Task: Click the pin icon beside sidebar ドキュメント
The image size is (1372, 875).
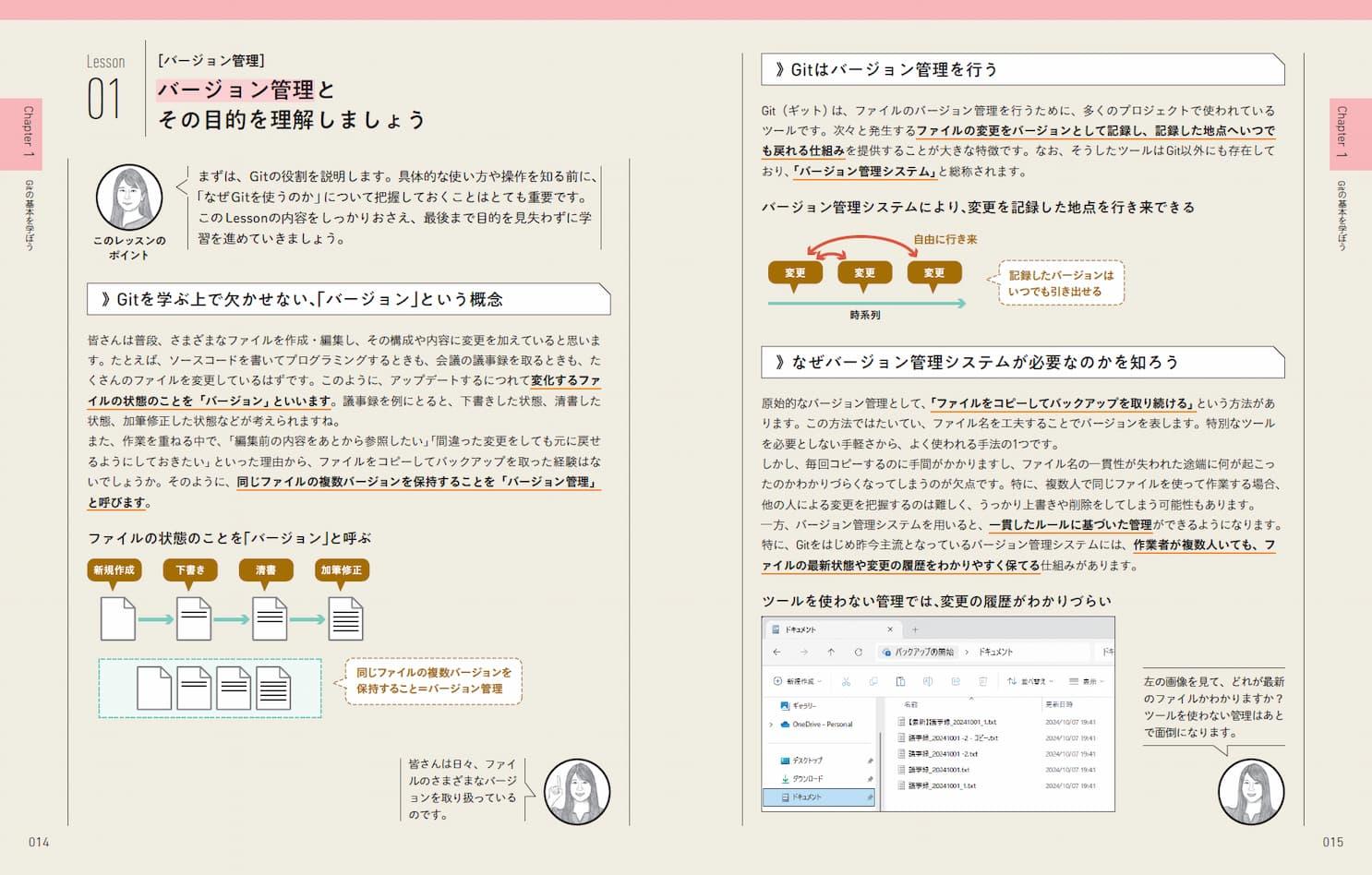Action: [870, 797]
